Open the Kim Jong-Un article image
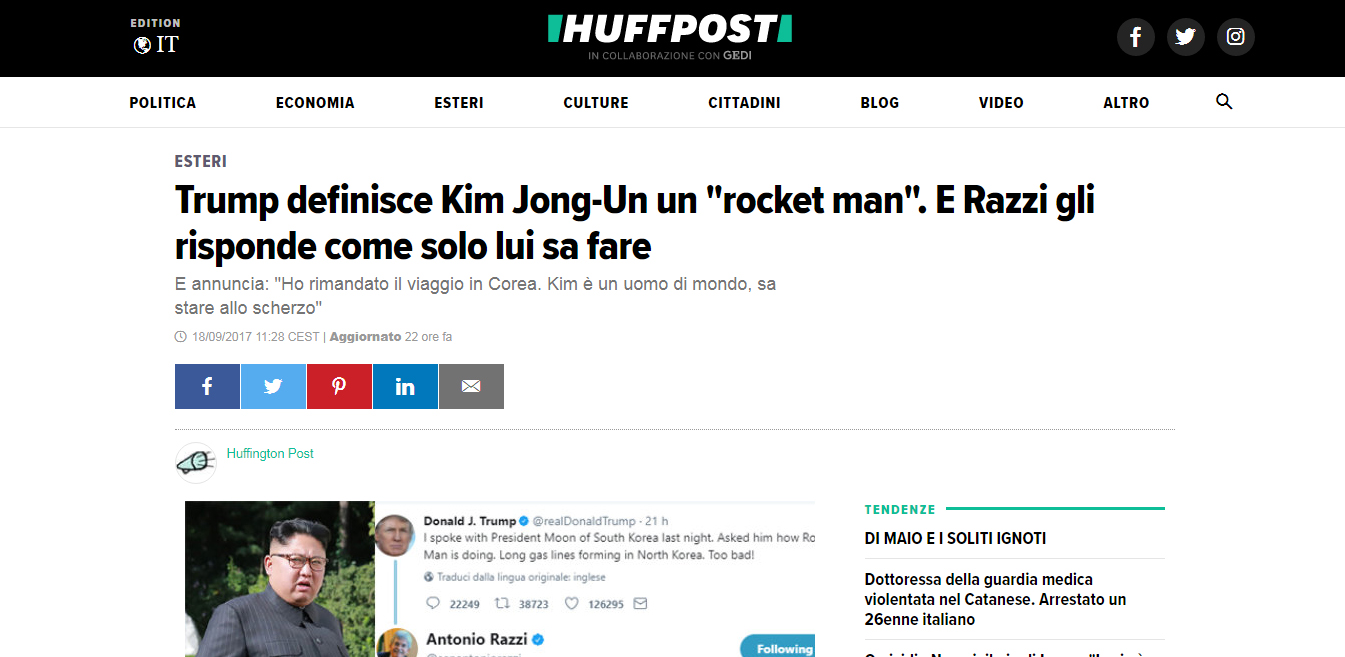Screen dimensions: 1345x657 500,579
